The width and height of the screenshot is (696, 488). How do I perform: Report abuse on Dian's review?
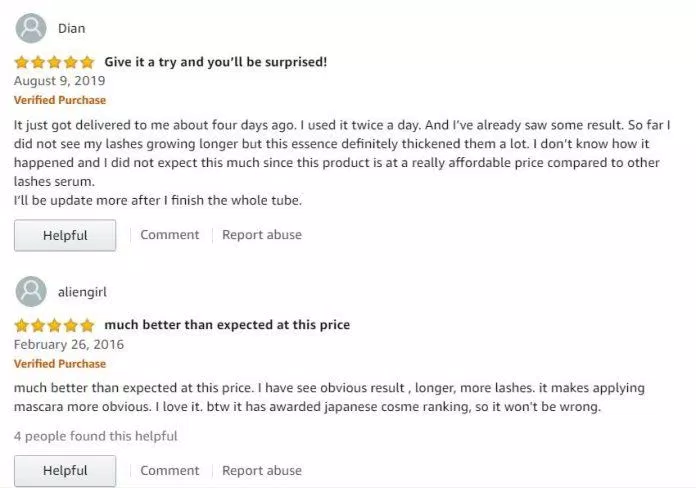pyautogui.click(x=262, y=234)
